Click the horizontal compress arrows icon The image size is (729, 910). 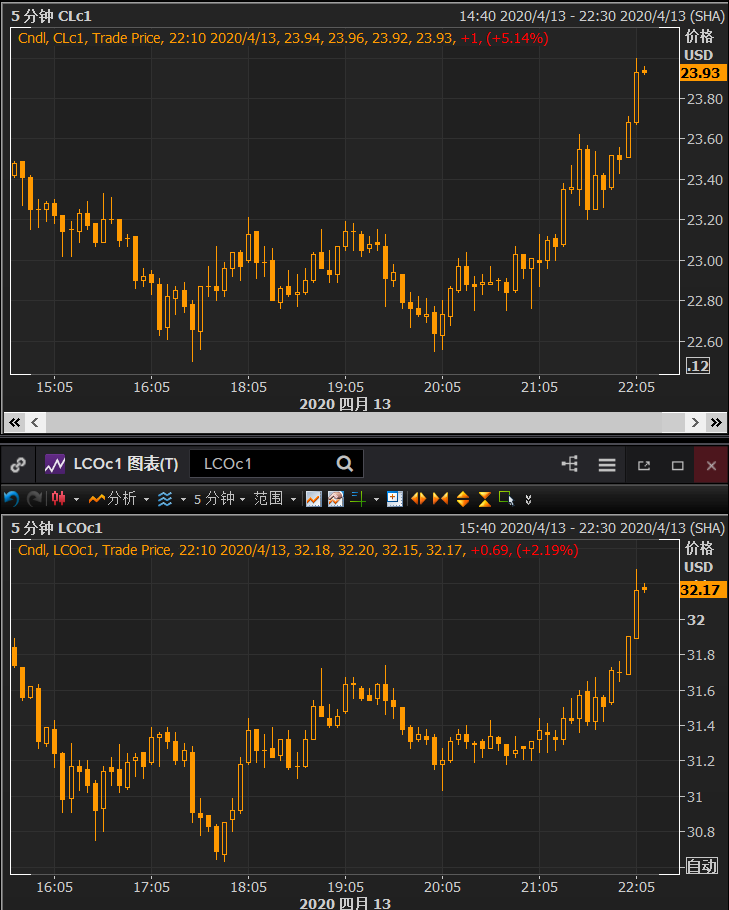coord(440,498)
